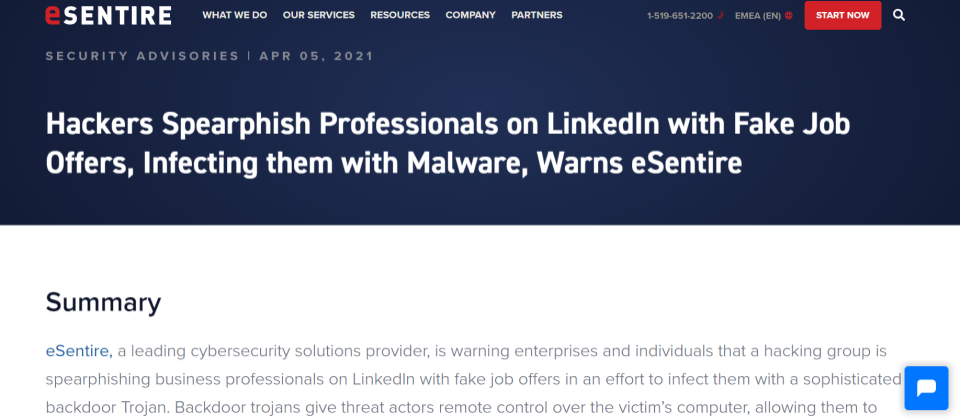
Task: Click the red phone handset icon
Action: pyautogui.click(x=720, y=15)
